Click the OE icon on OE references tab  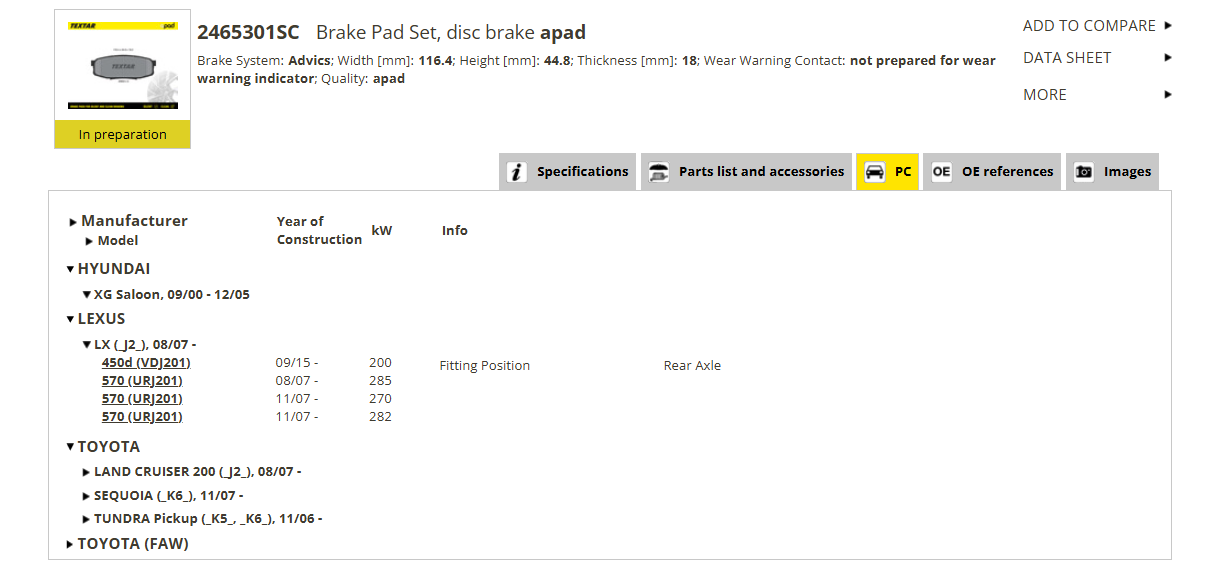click(x=941, y=172)
